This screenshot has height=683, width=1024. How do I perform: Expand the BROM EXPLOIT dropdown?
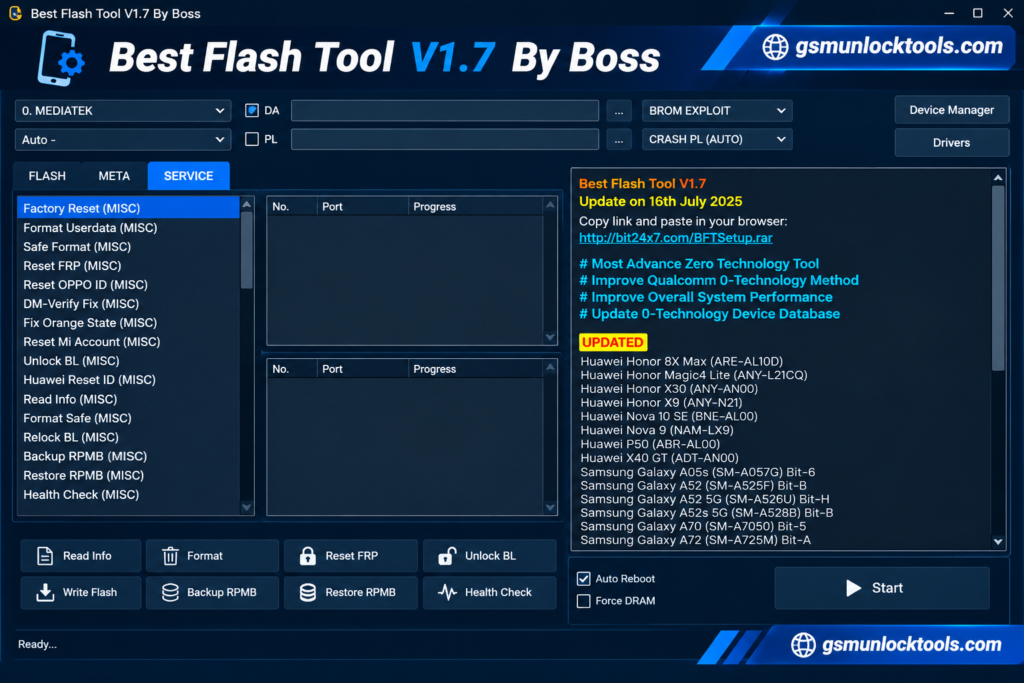(x=717, y=111)
